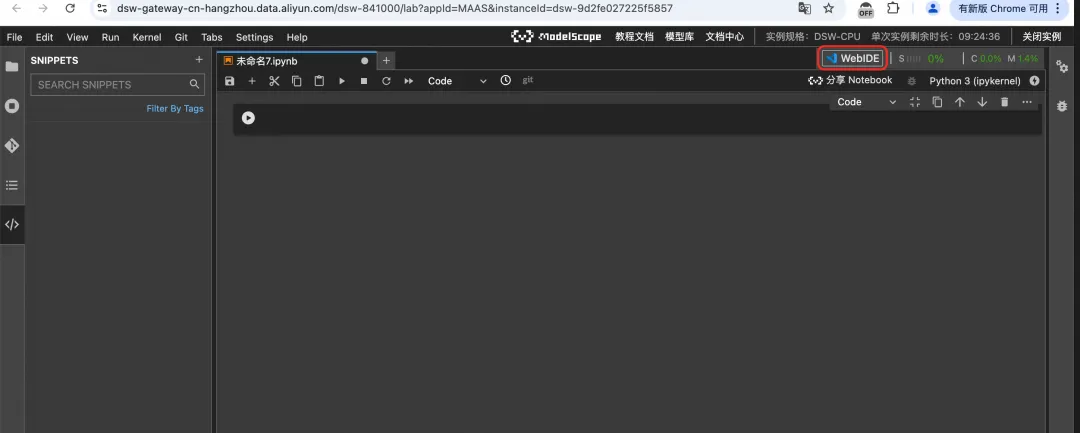Viewport: 1080px width, 433px height.
Task: Duplicate the cell from the cell toolbar
Action: pyautogui.click(x=937, y=102)
